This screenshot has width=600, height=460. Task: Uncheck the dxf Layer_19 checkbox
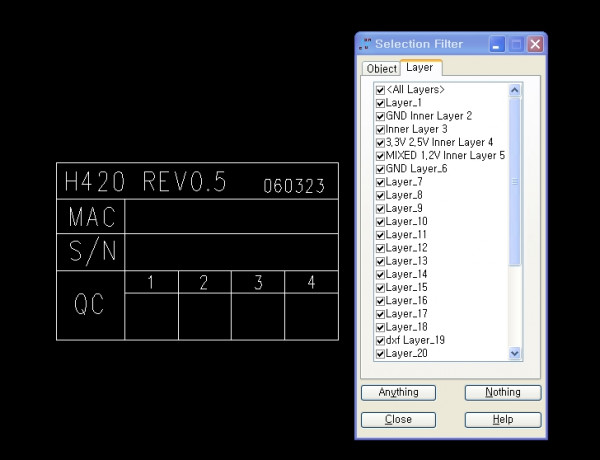pyautogui.click(x=380, y=341)
